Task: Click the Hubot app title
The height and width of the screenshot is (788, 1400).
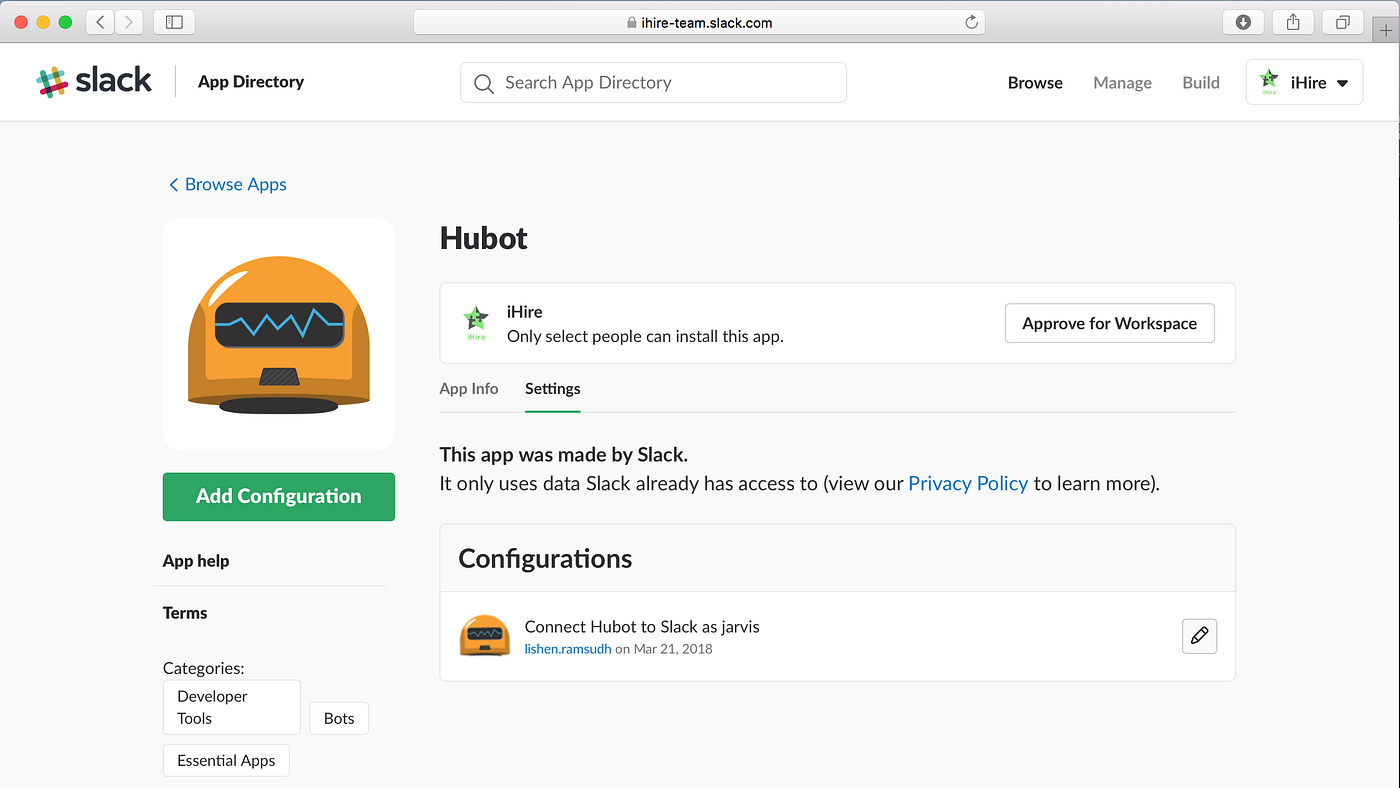Action: pos(484,238)
